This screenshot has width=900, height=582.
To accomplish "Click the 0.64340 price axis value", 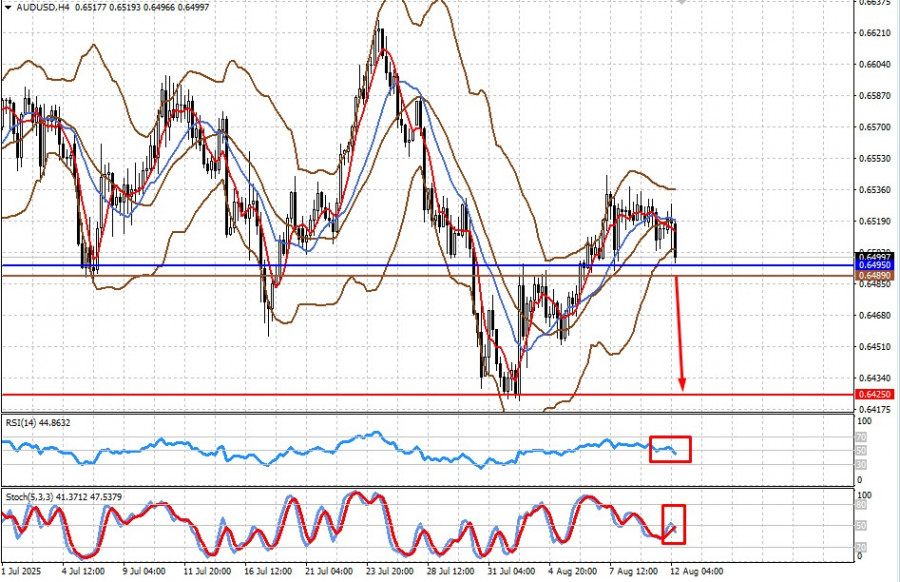I will coord(875,378).
